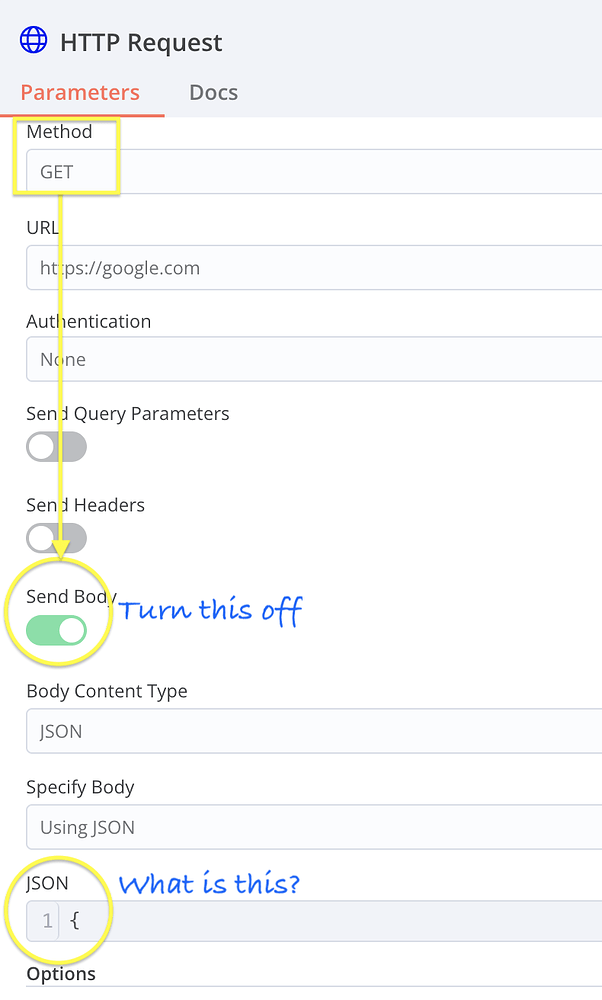Click the Specify Body field showing Using JSON

(x=300, y=827)
